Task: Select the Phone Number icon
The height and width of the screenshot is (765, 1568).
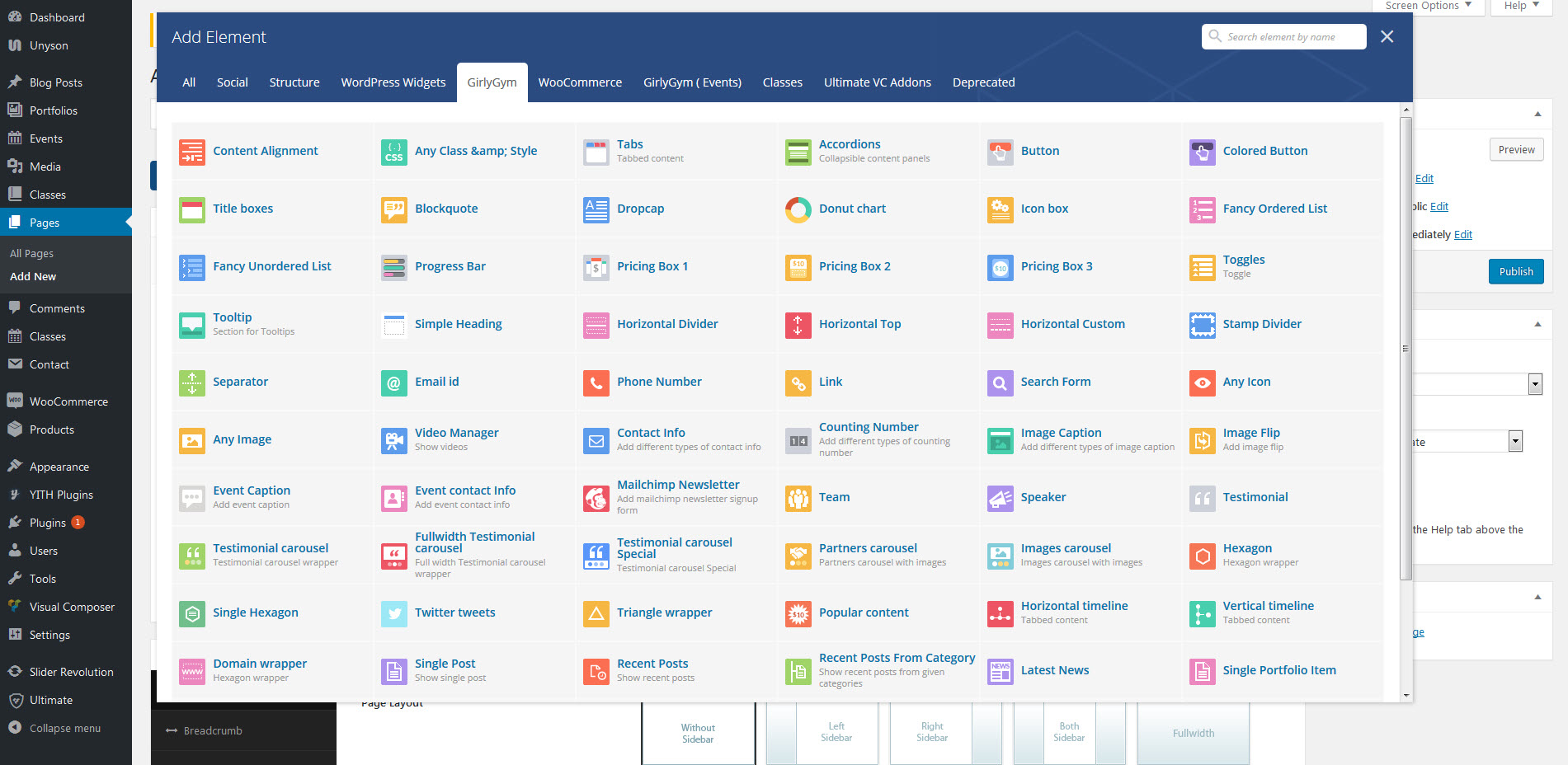Action: [596, 382]
